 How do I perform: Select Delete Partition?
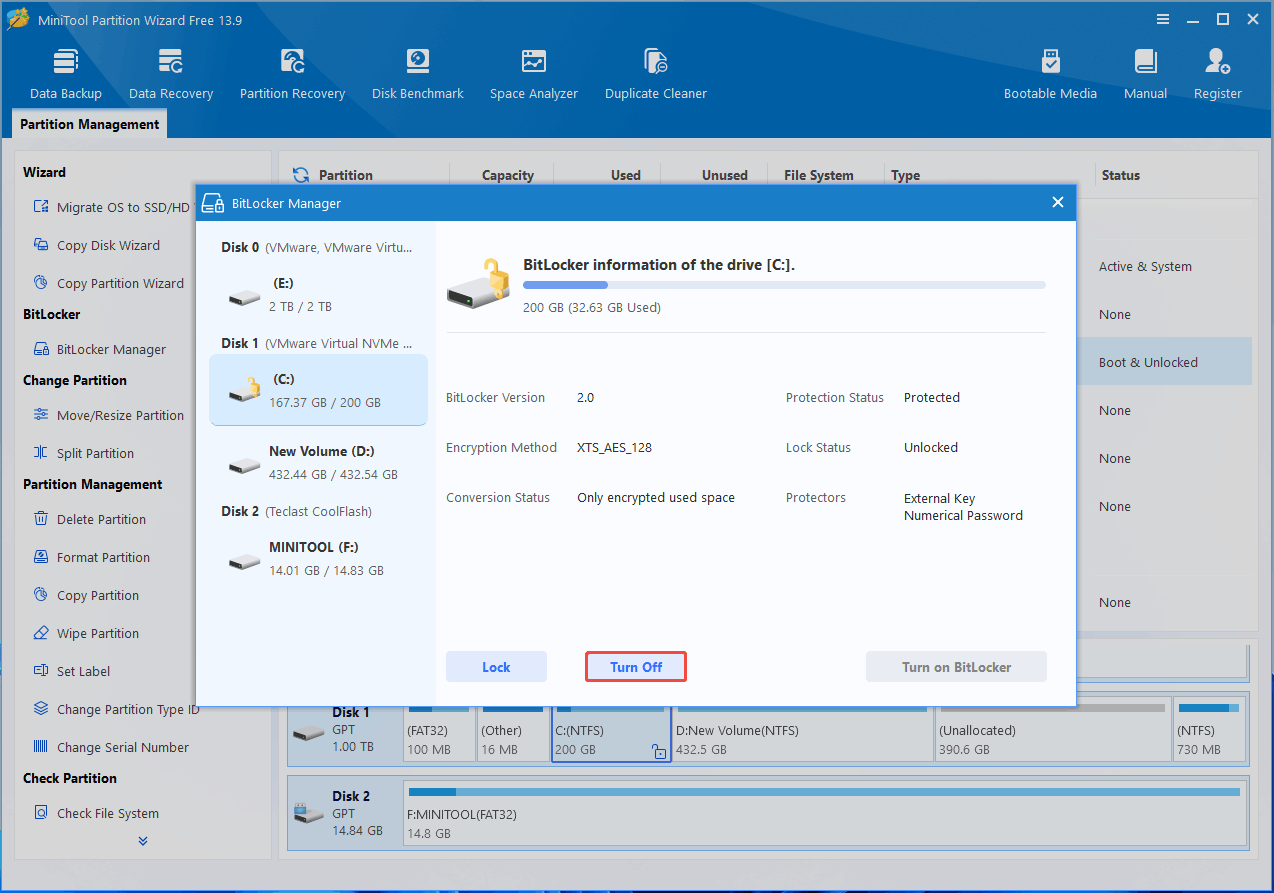click(89, 519)
